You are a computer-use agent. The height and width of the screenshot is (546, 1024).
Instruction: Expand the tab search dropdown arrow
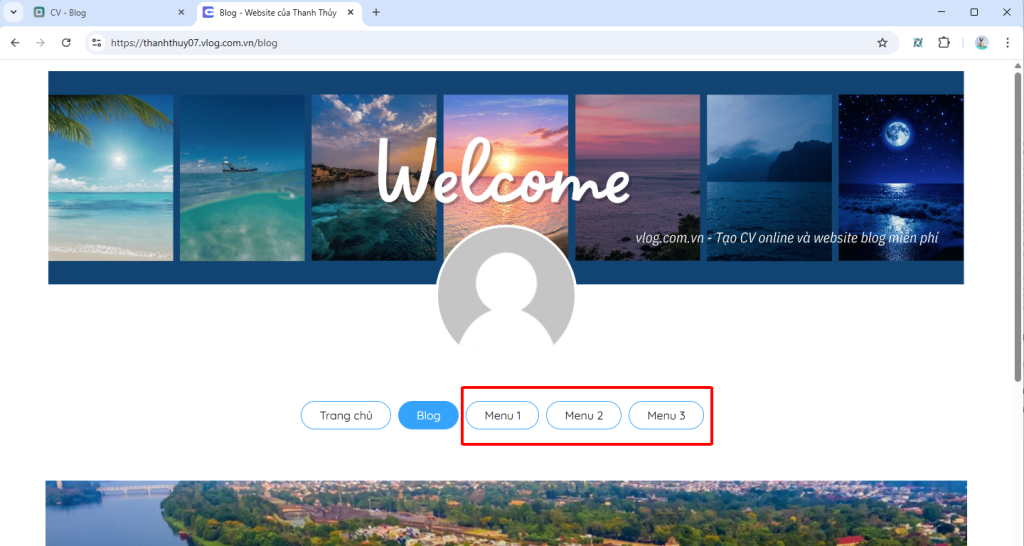[x=13, y=12]
